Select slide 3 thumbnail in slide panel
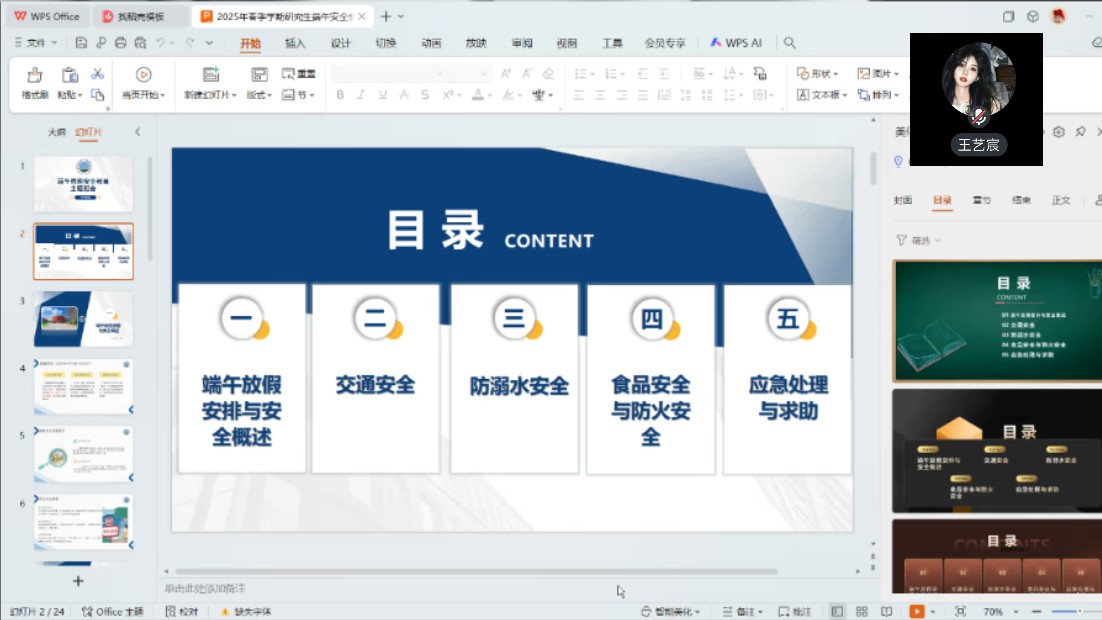Screen dimensions: 1102x620 point(83,319)
